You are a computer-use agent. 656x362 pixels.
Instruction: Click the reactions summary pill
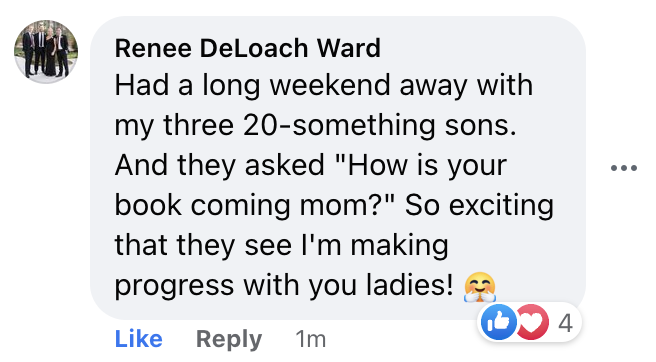point(530,322)
